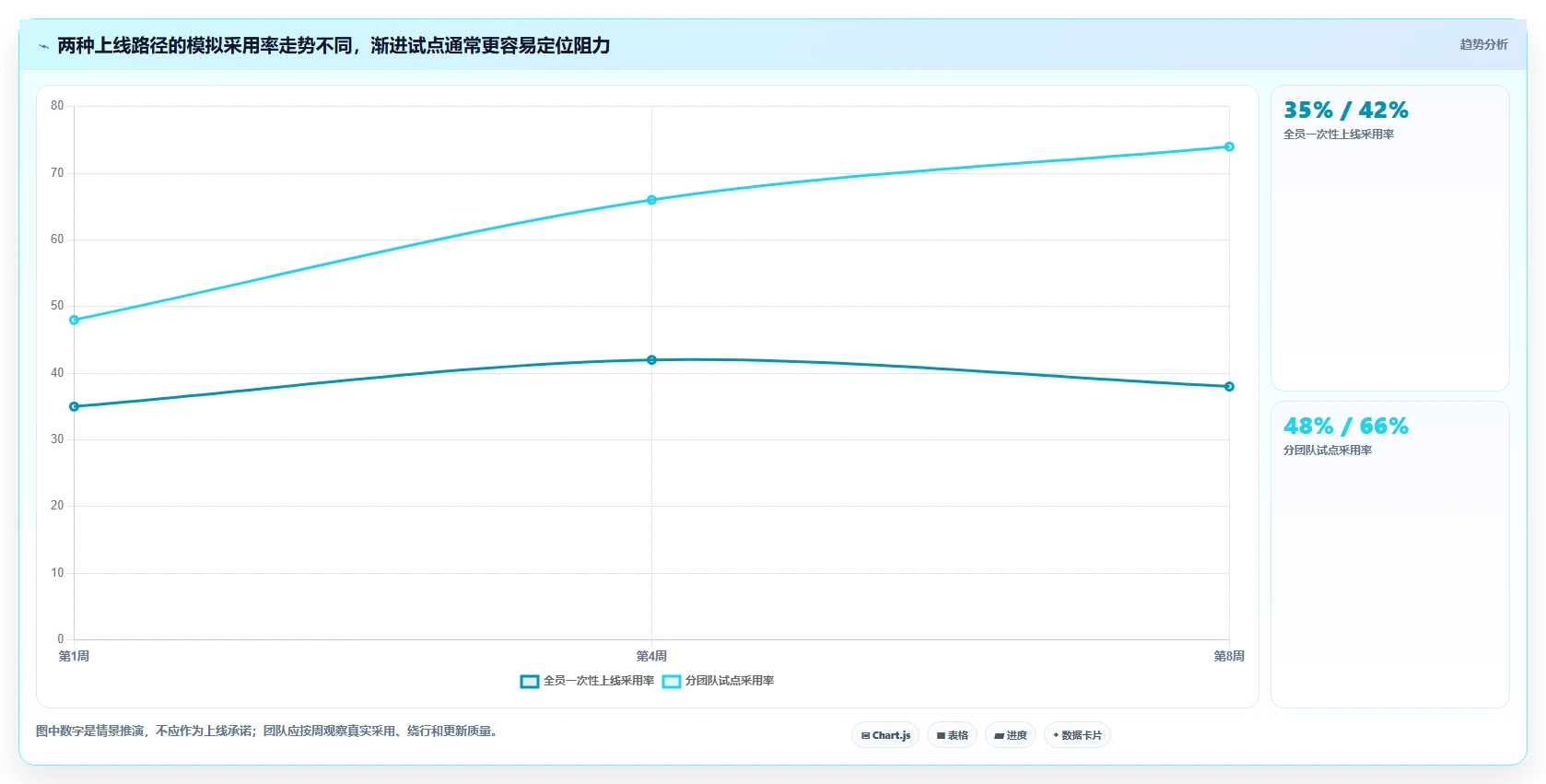Viewport: 1546px width, 784px height.
Task: Click the footnote starting with 图中数字是情景推演
Action: tap(269, 731)
